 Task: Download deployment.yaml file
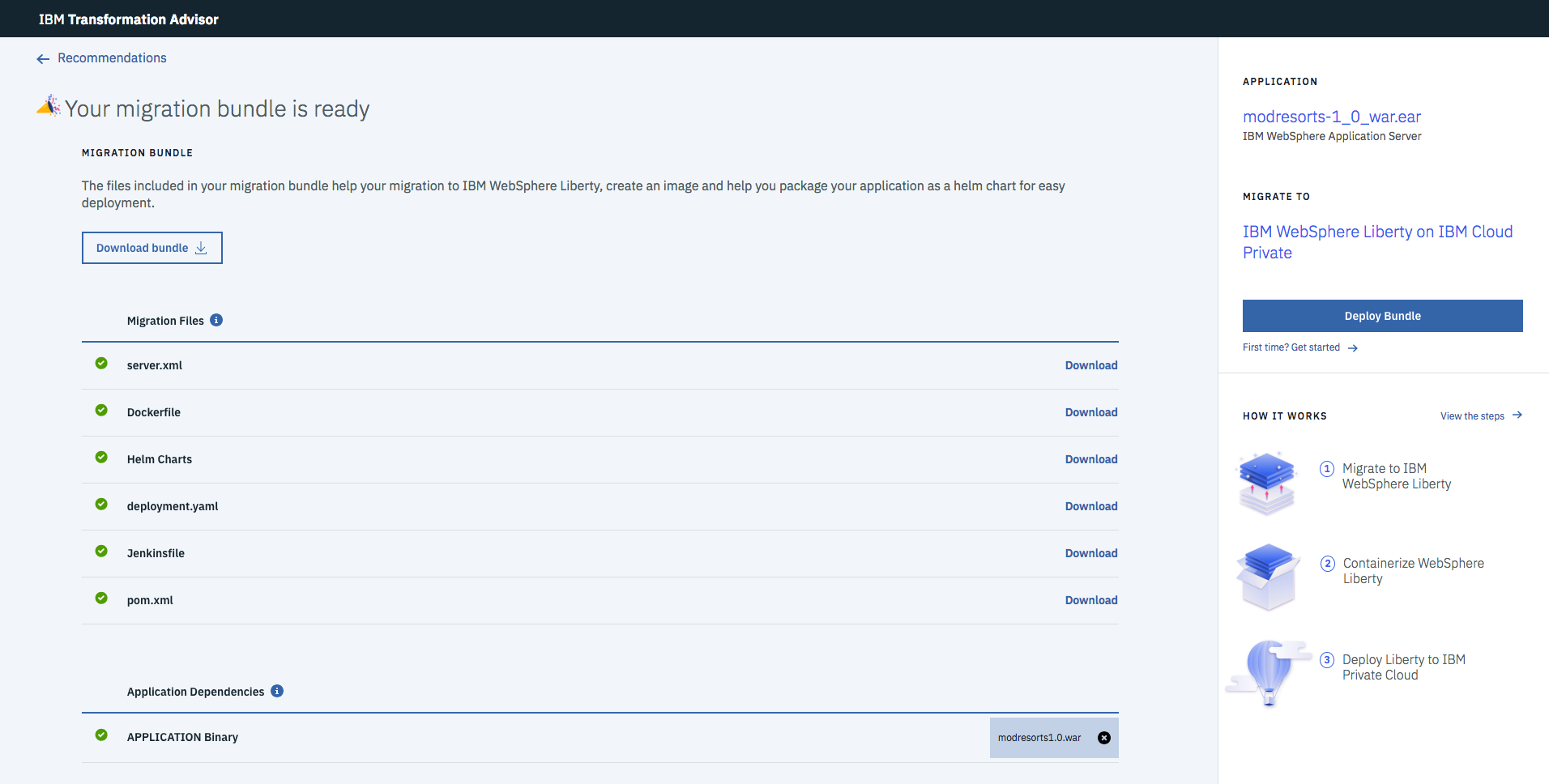[1091, 506]
